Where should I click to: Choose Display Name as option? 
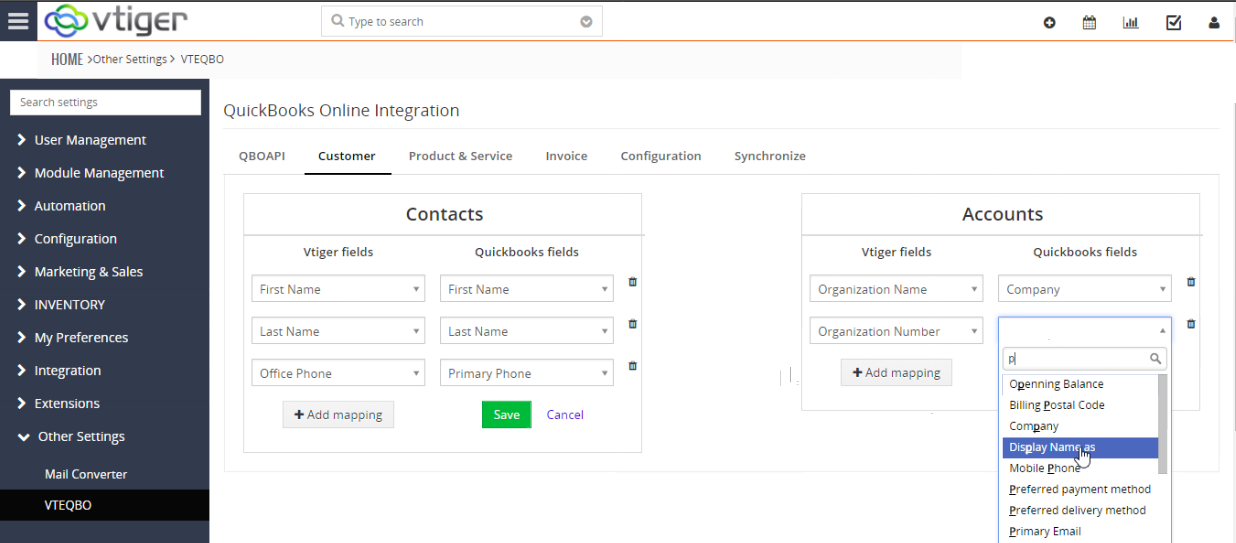[x=1080, y=447]
